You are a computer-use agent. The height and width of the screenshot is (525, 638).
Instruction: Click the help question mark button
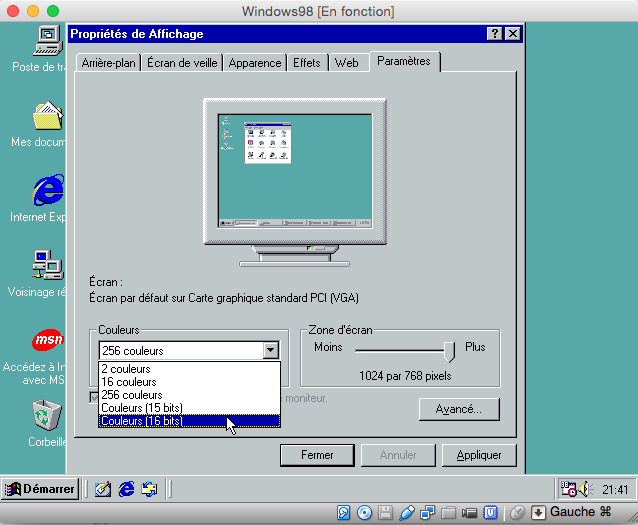point(494,33)
